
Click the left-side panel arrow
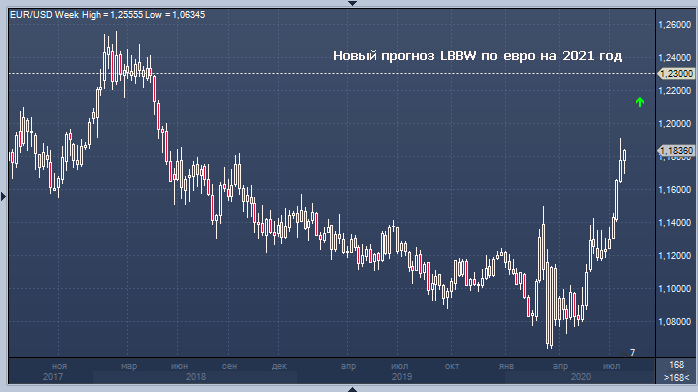click(4, 196)
